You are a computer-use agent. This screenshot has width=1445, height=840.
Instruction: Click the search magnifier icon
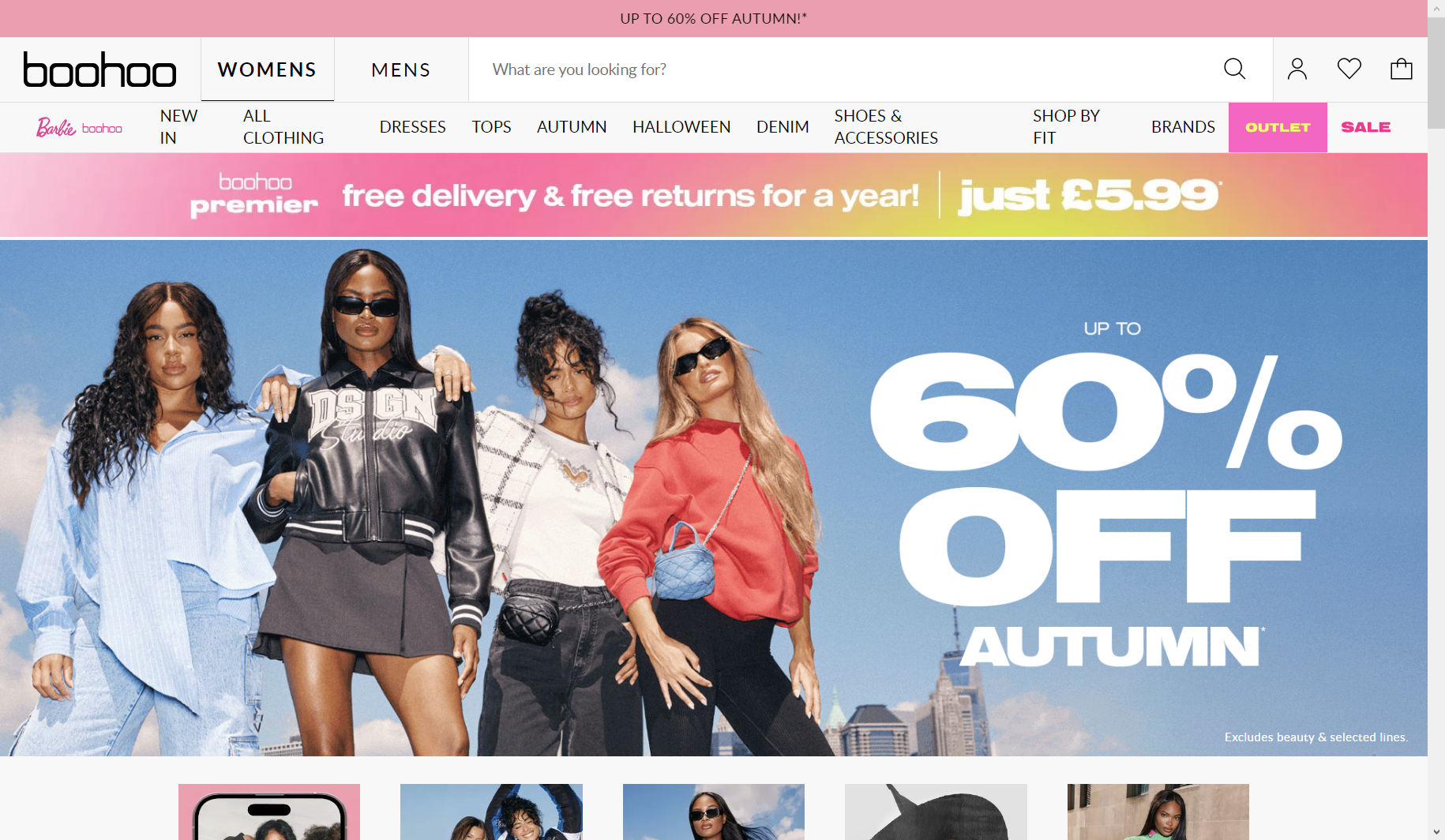point(1234,69)
